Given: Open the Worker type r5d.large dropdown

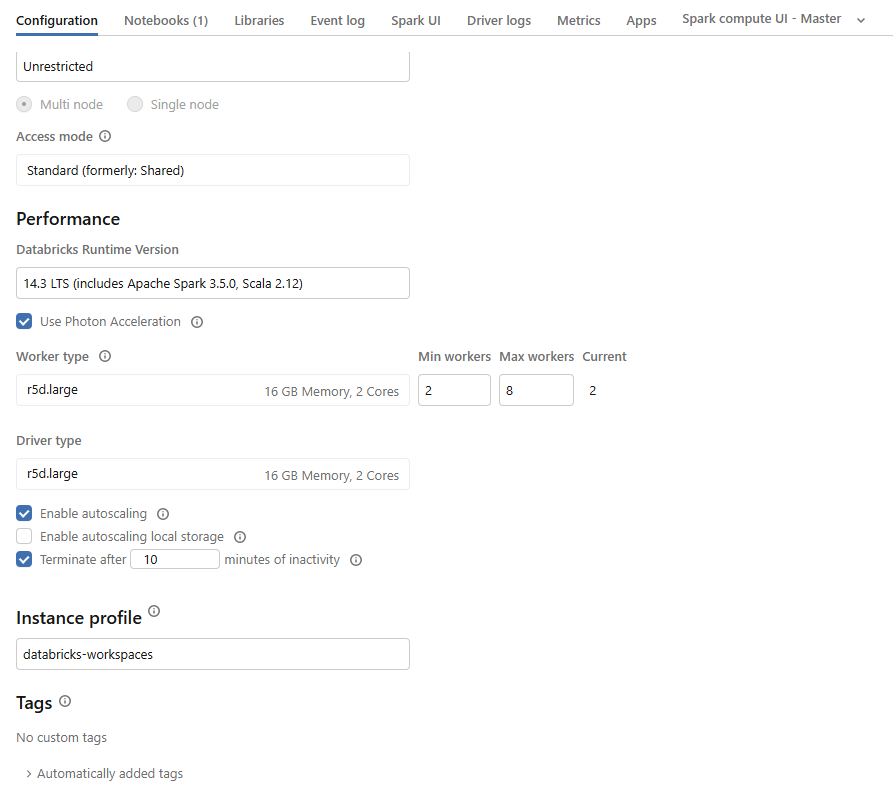Looking at the screenshot, I should [213, 391].
